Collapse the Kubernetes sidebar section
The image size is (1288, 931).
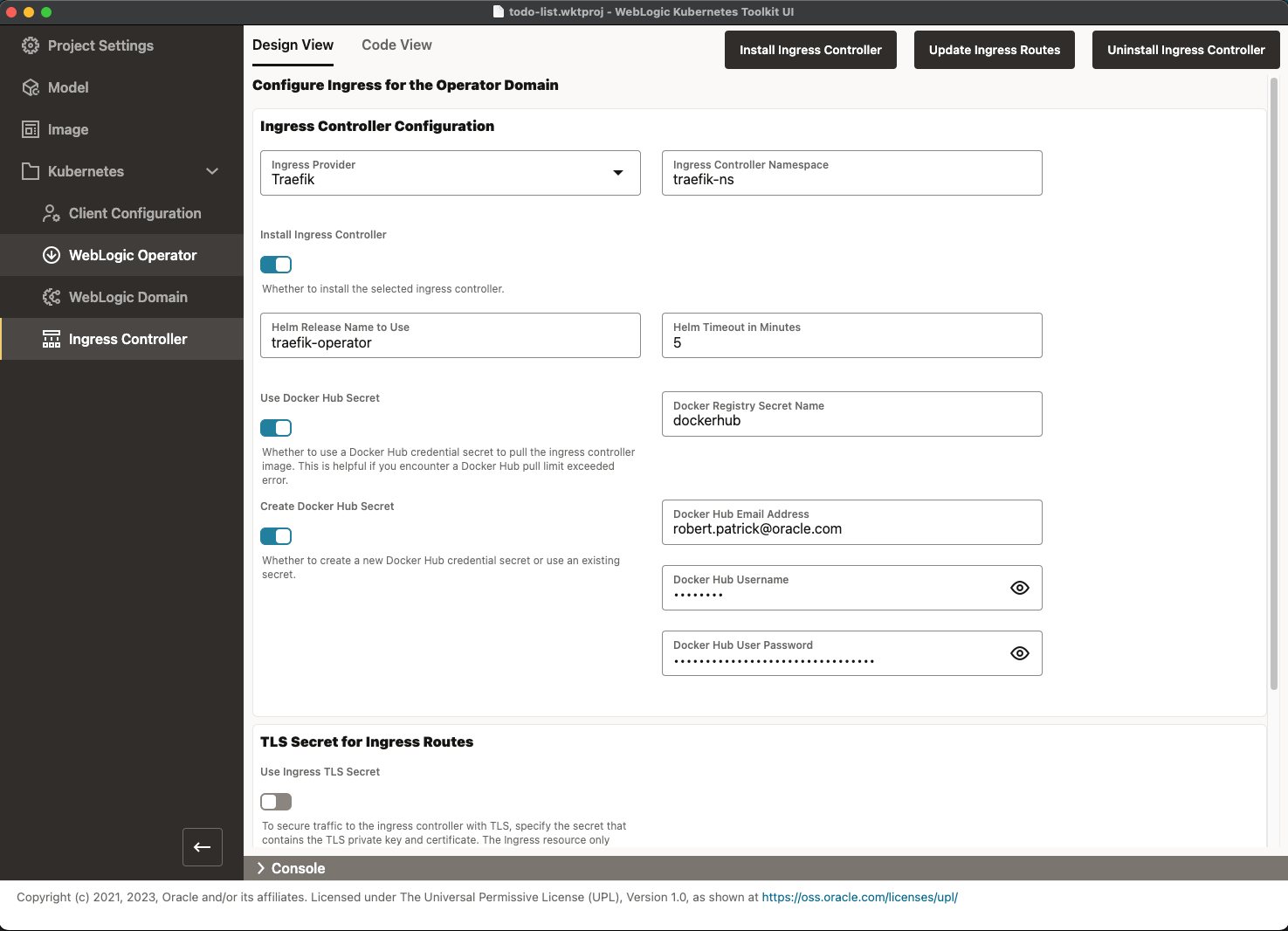[212, 171]
